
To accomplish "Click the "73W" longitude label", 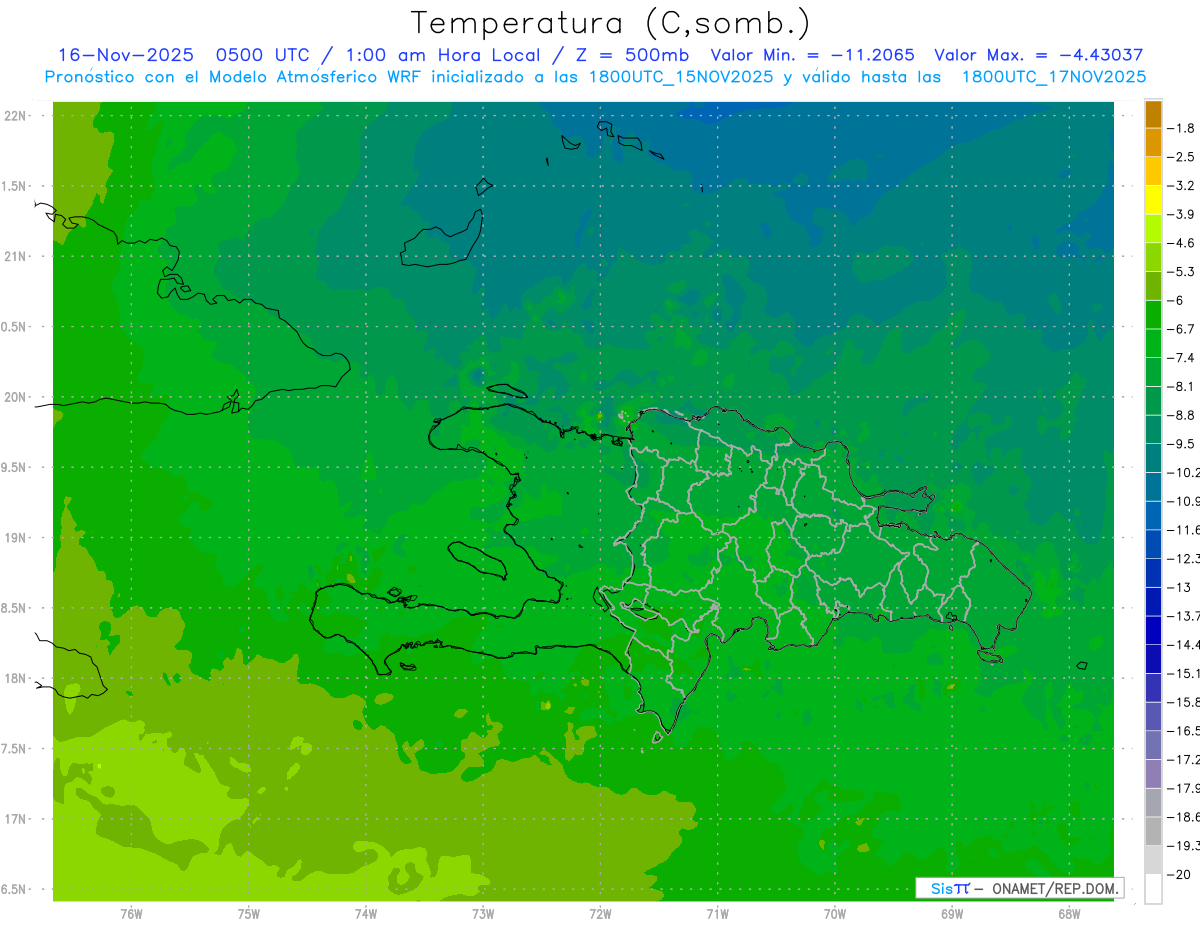I will point(483,913).
